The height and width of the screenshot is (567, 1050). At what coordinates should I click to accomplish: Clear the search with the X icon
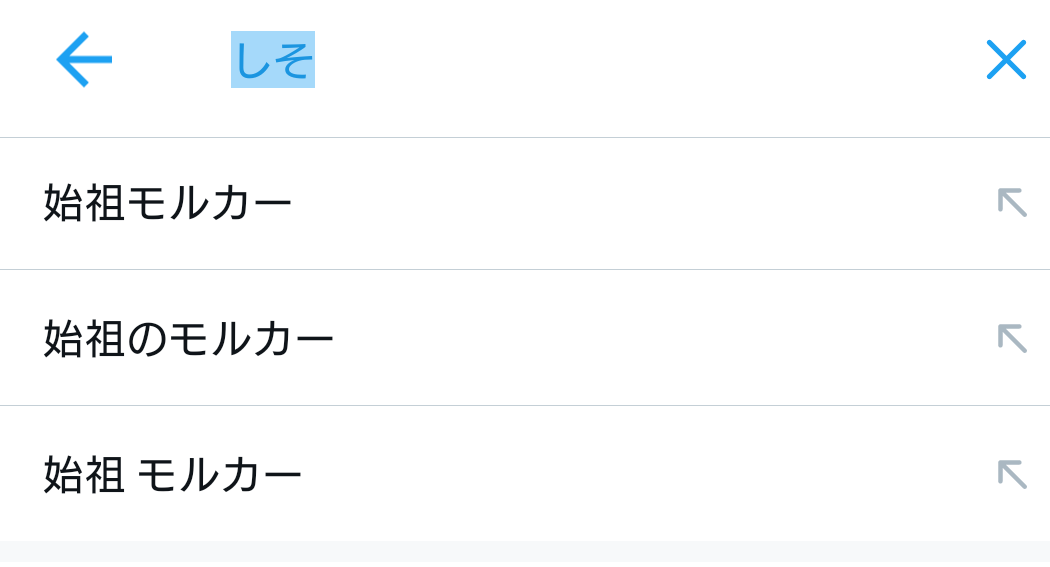[1005, 60]
